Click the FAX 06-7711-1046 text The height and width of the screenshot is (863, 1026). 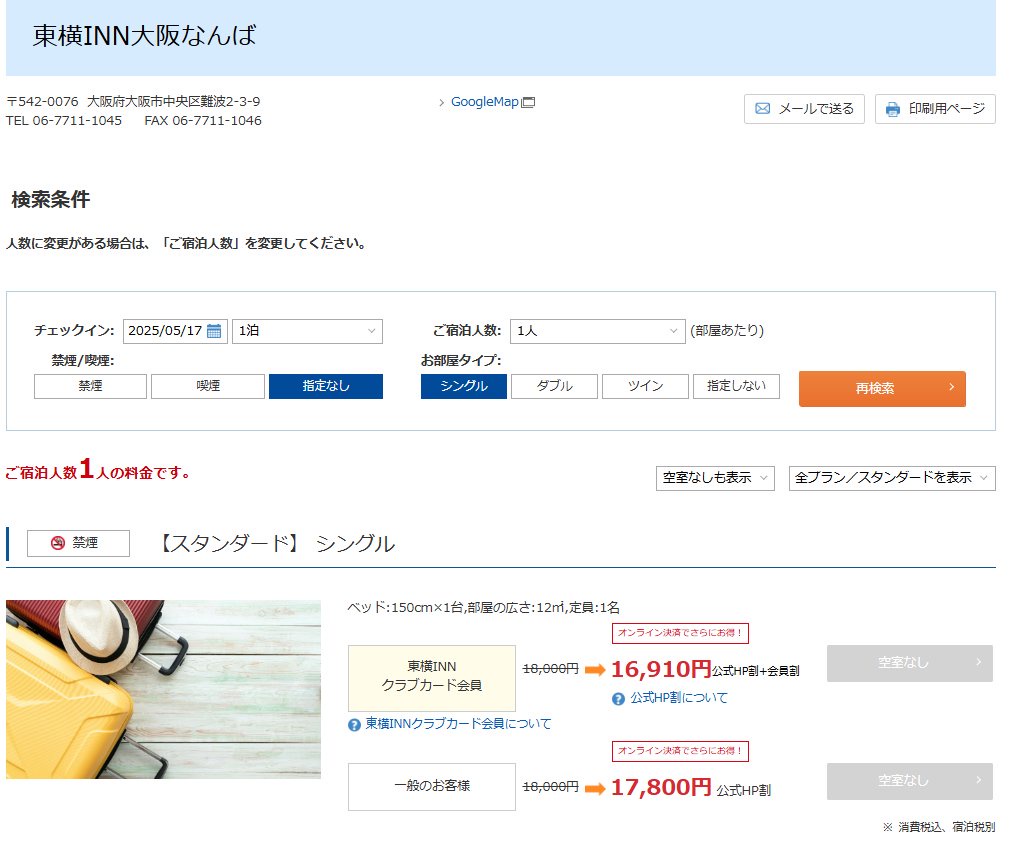coord(203,121)
